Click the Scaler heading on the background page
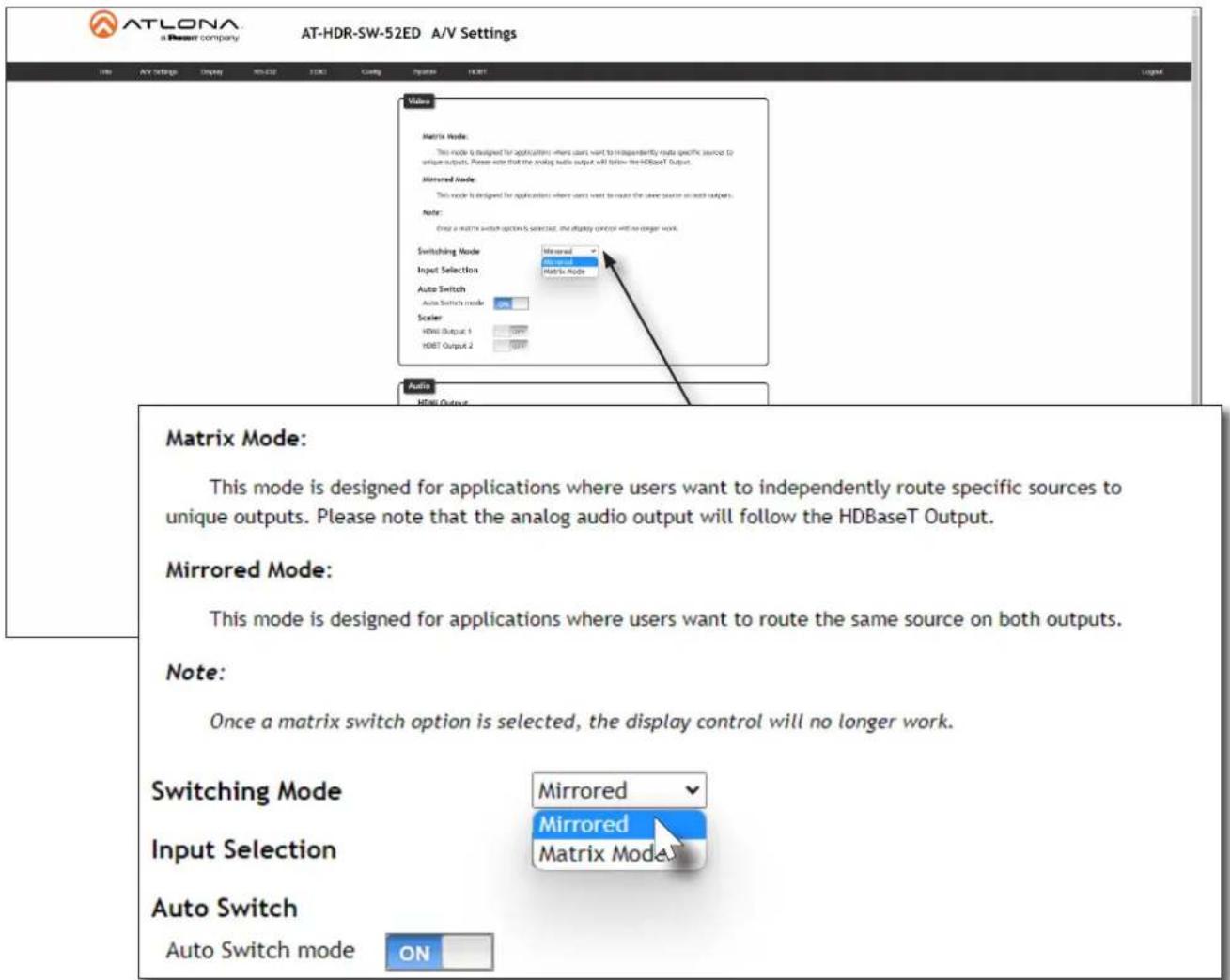 click(429, 318)
